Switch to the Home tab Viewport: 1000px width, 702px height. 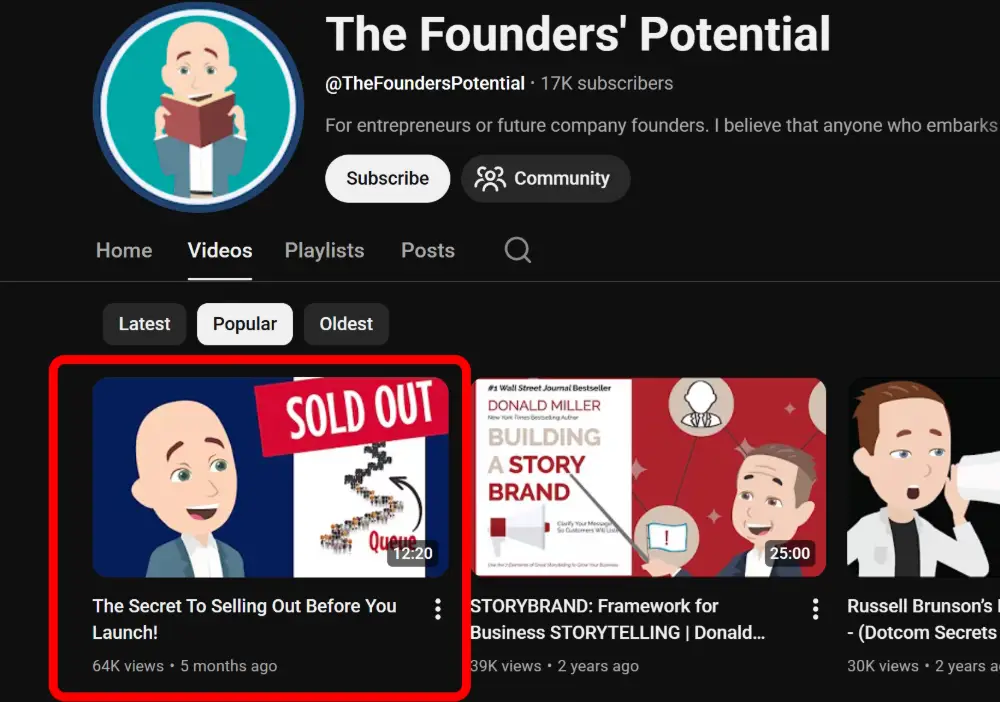[x=124, y=251]
